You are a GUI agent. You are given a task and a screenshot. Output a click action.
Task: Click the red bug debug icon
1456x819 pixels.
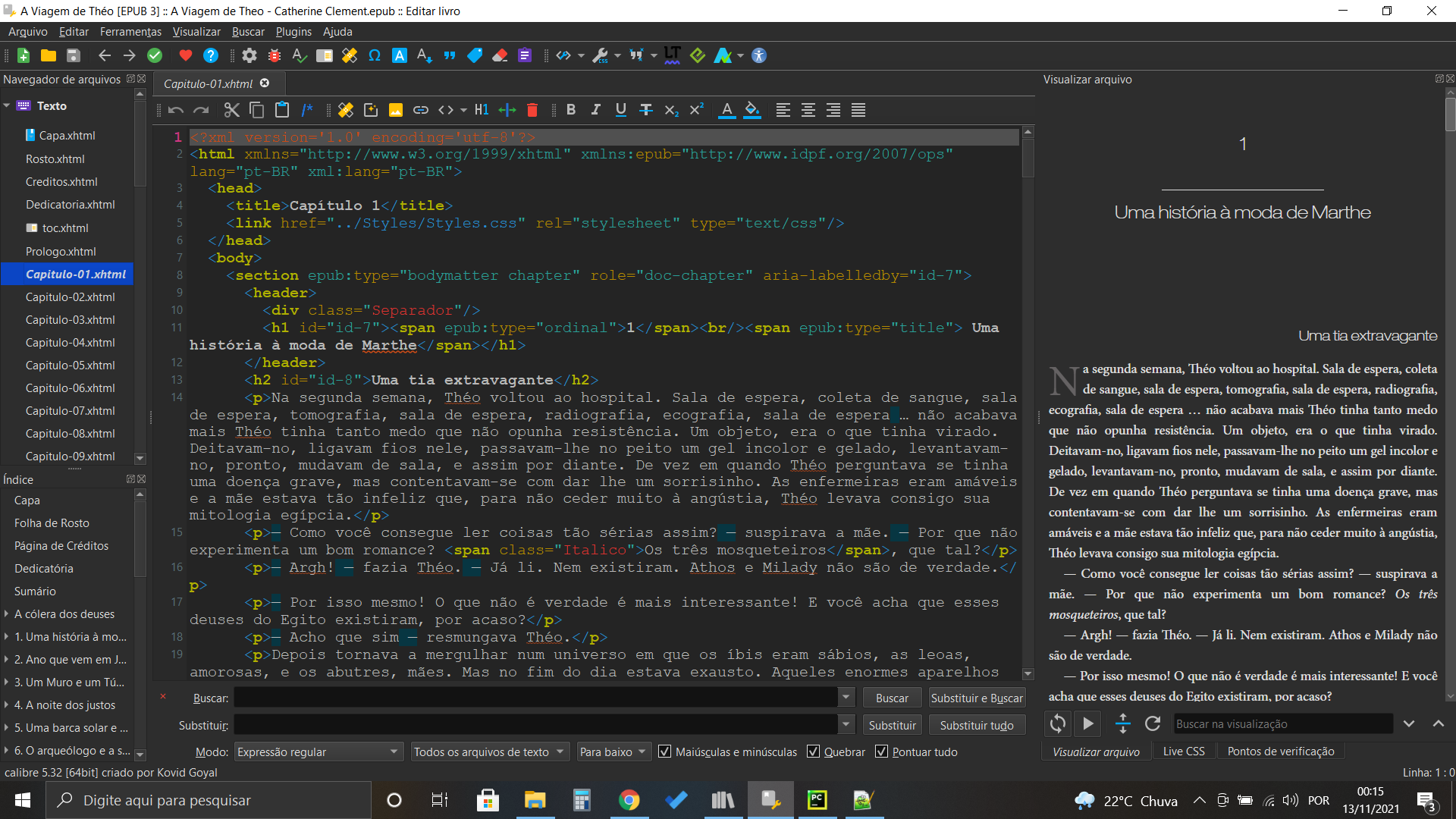[275, 55]
